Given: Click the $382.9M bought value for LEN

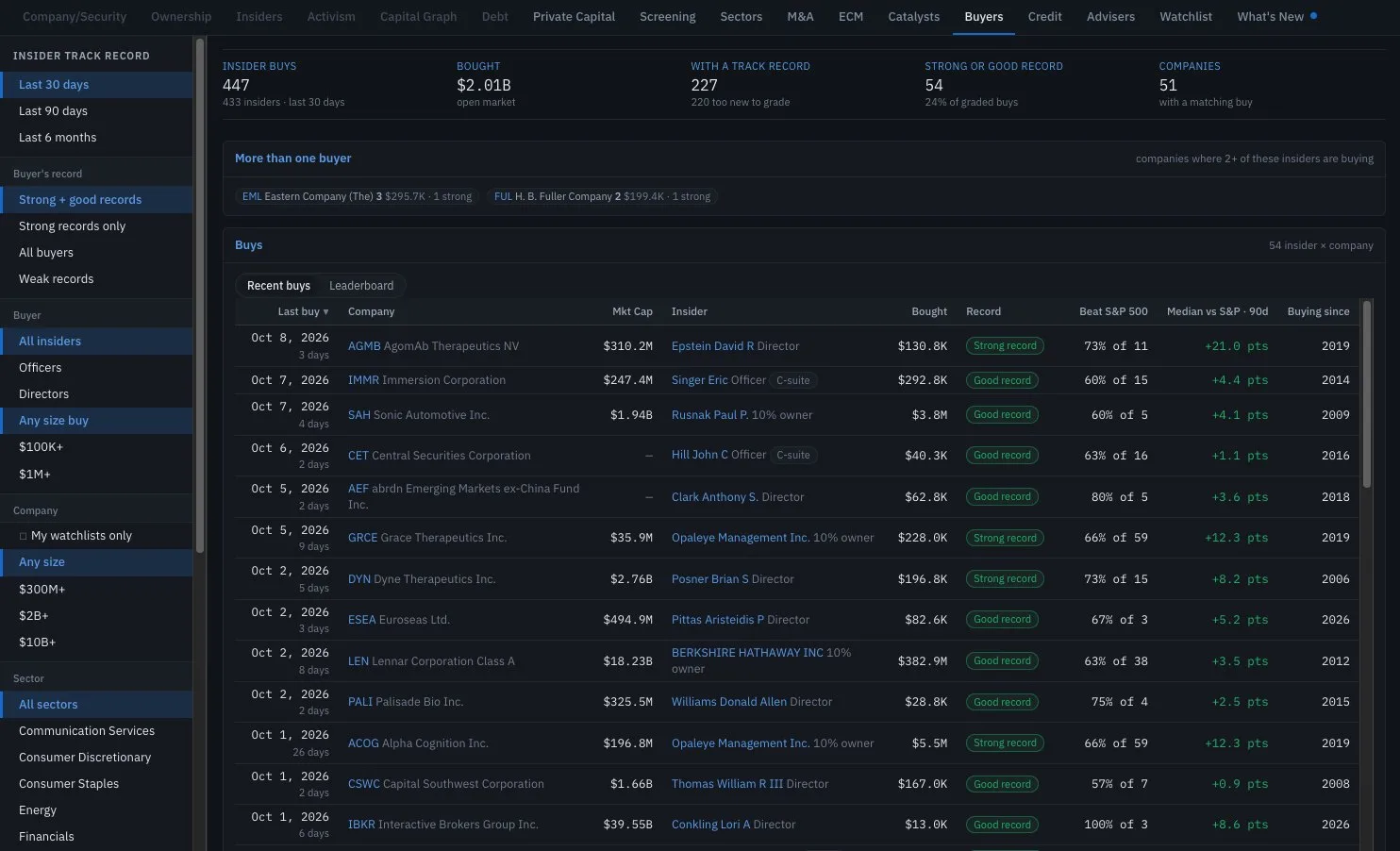Looking at the screenshot, I should 923,661.
